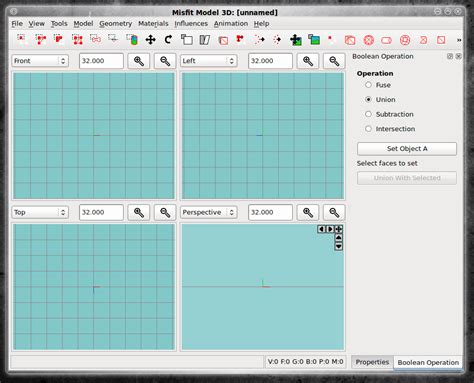Select the Create Cylinder tool icon
The height and width of the screenshot is (383, 474).
coord(386,40)
